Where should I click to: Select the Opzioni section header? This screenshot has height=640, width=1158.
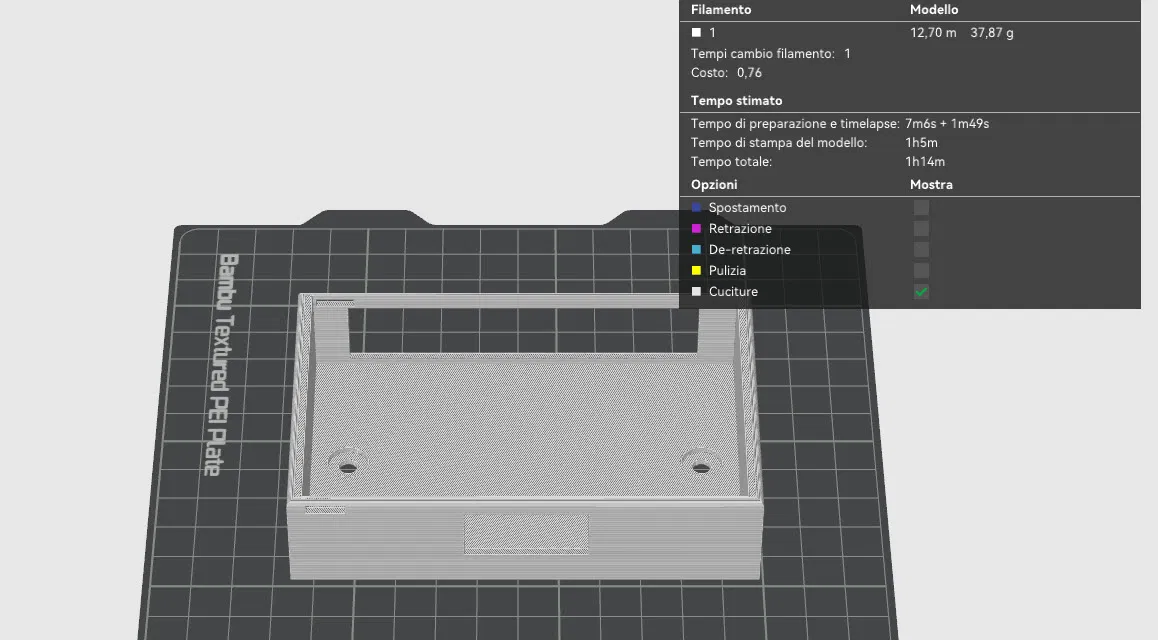[x=713, y=185]
